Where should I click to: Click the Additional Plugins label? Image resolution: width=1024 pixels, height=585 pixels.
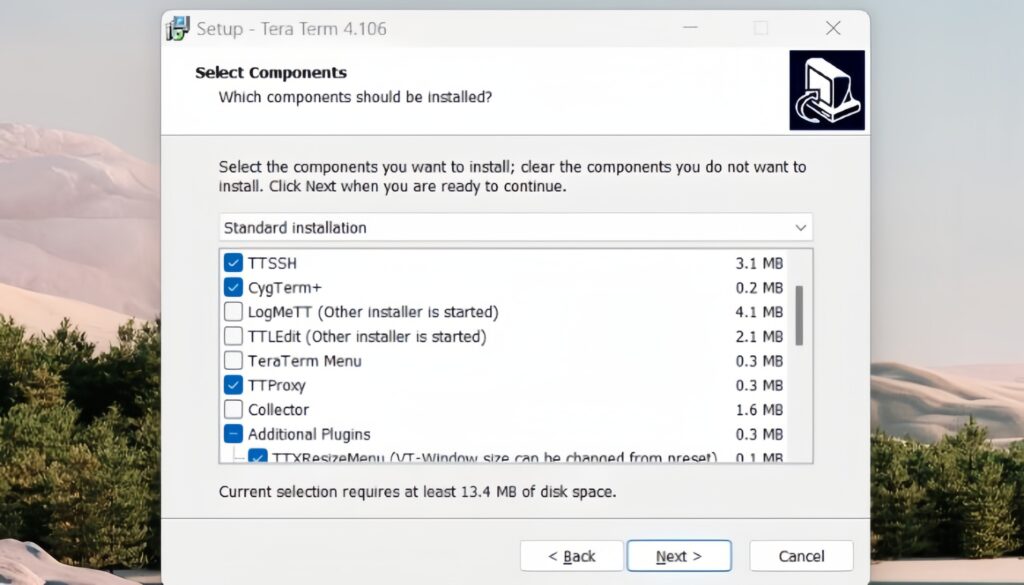click(x=309, y=435)
